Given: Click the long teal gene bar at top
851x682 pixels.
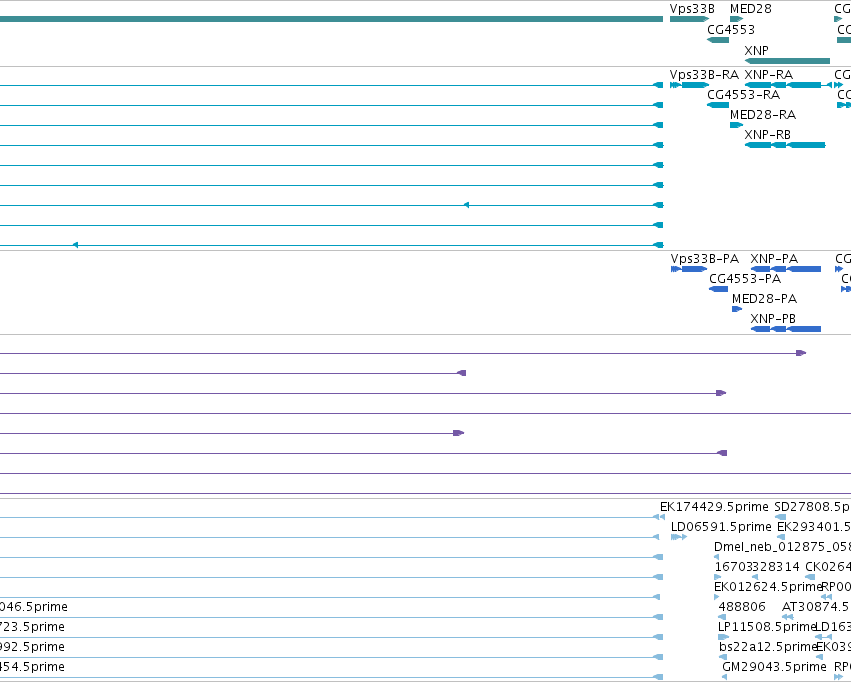Looking at the screenshot, I should coord(331,19).
